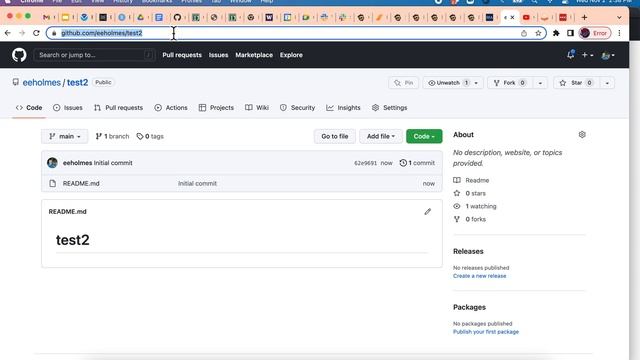Focus Search or jump to field

tap(94, 55)
